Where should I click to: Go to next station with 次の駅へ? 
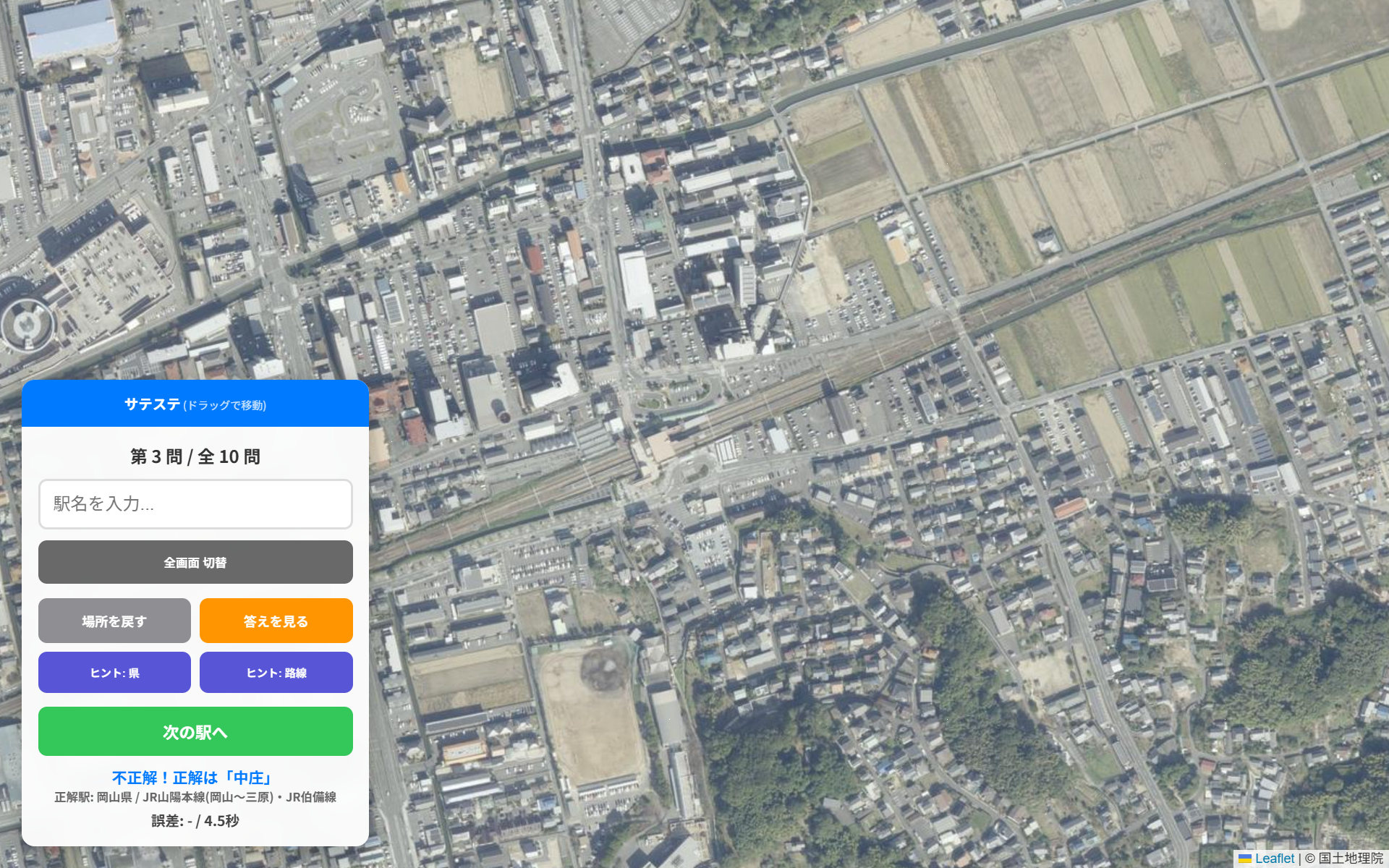(x=195, y=731)
